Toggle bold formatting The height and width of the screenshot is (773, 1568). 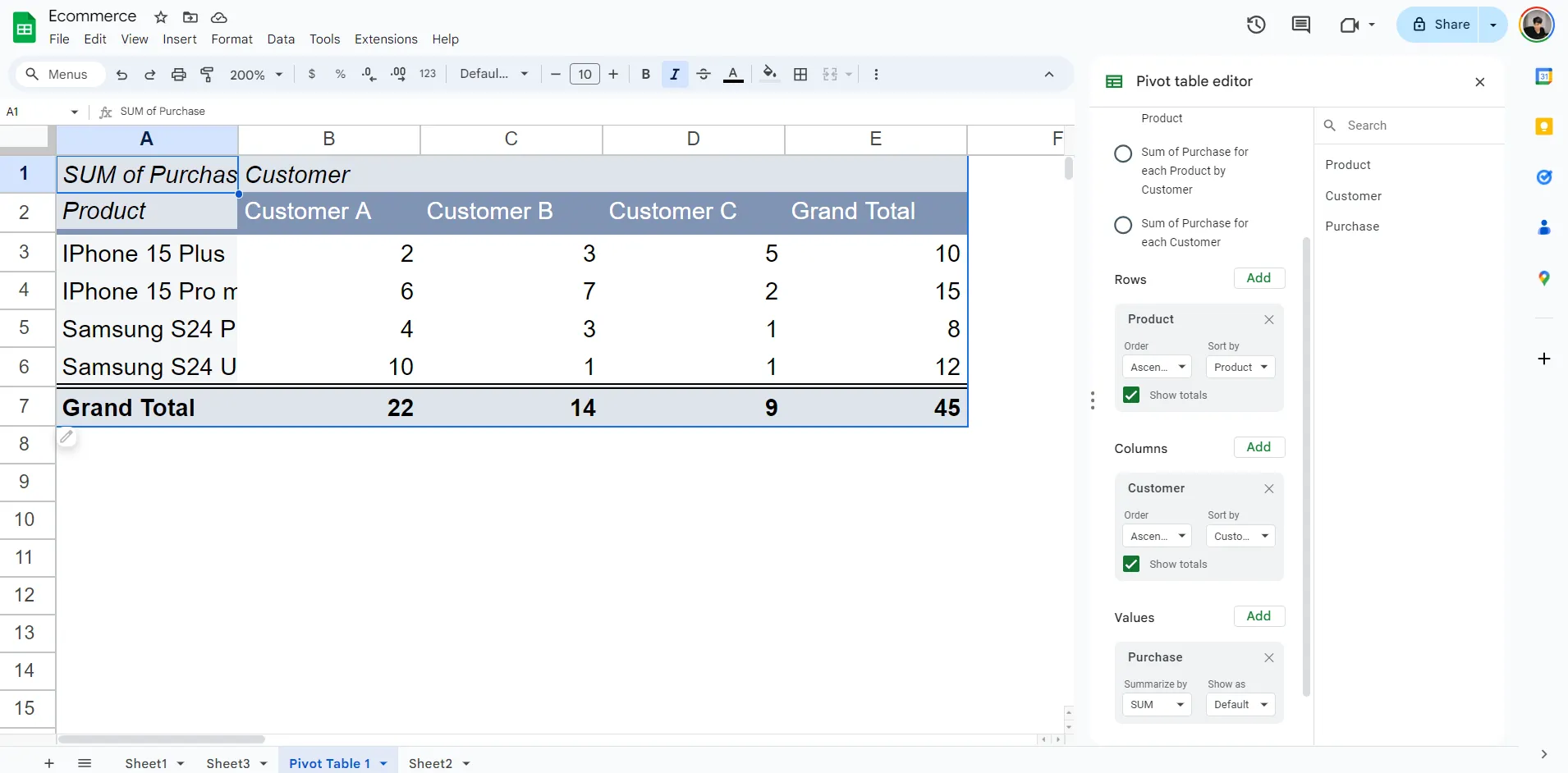click(x=646, y=74)
